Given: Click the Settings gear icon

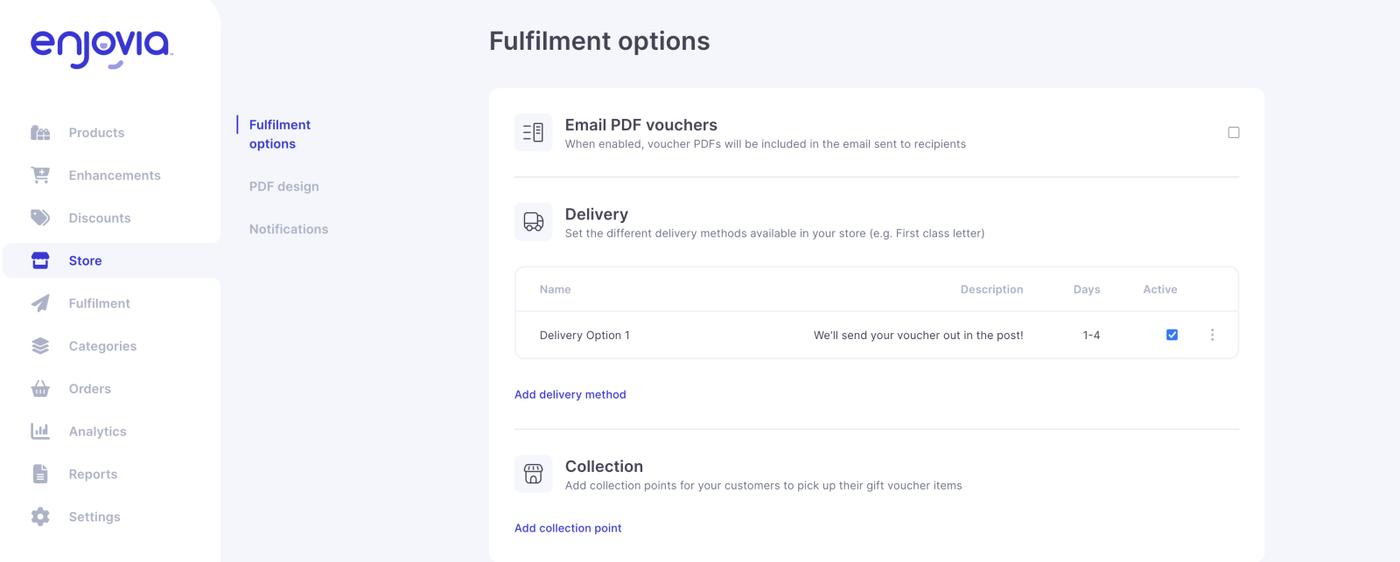Looking at the screenshot, I should pyautogui.click(x=40, y=517).
